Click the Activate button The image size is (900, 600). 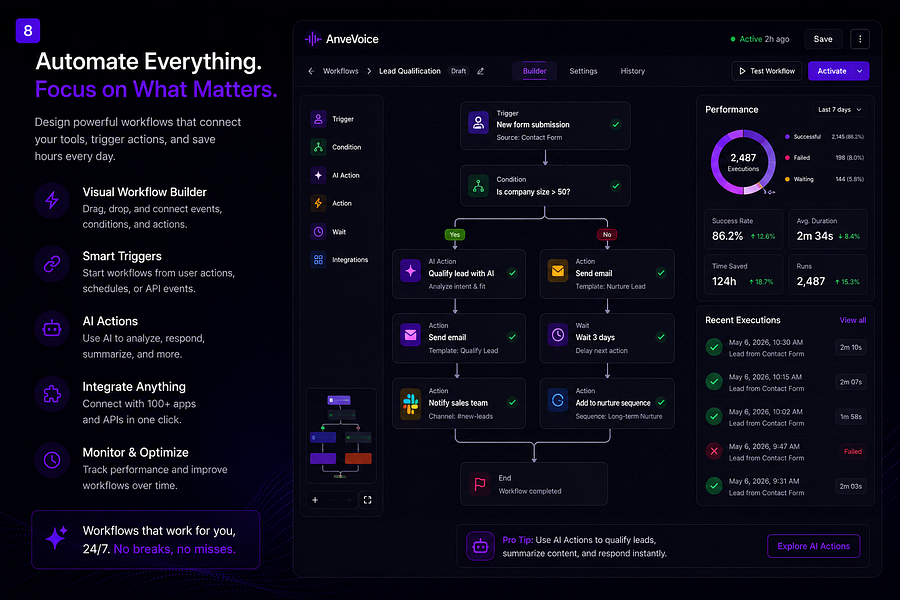click(x=831, y=71)
